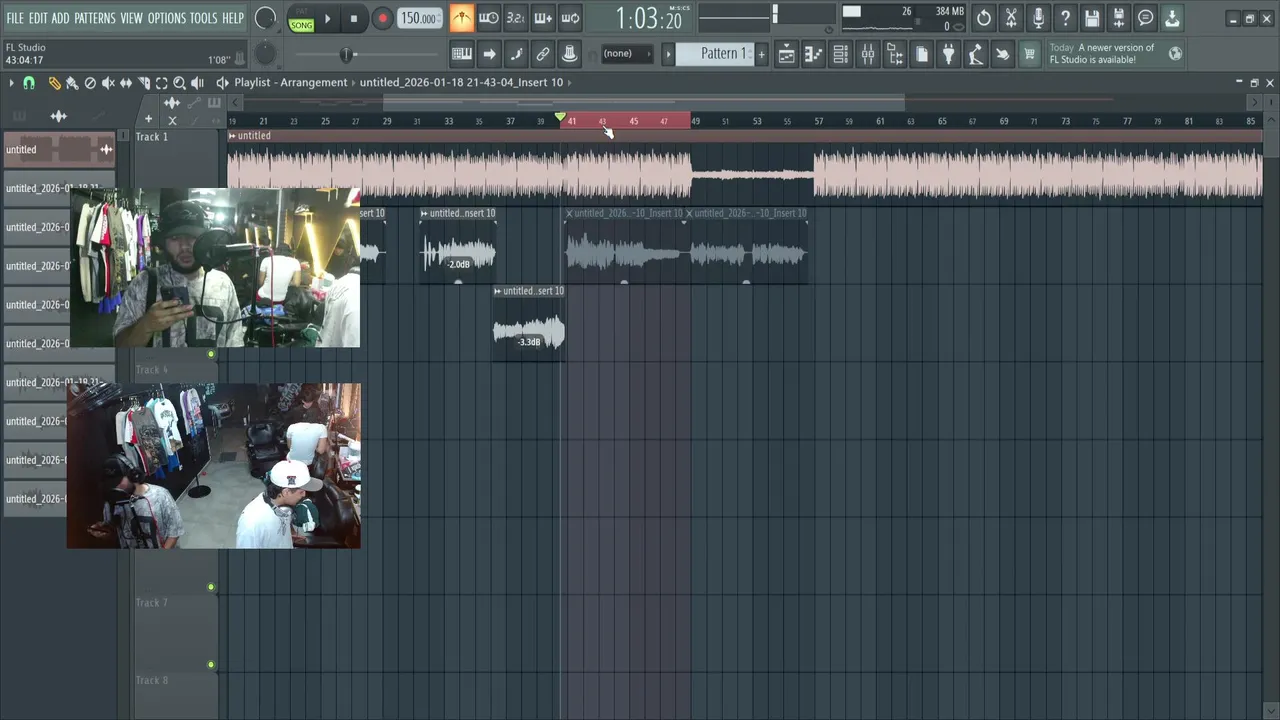
Task: Open the Channel rack icon
Action: click(841, 54)
